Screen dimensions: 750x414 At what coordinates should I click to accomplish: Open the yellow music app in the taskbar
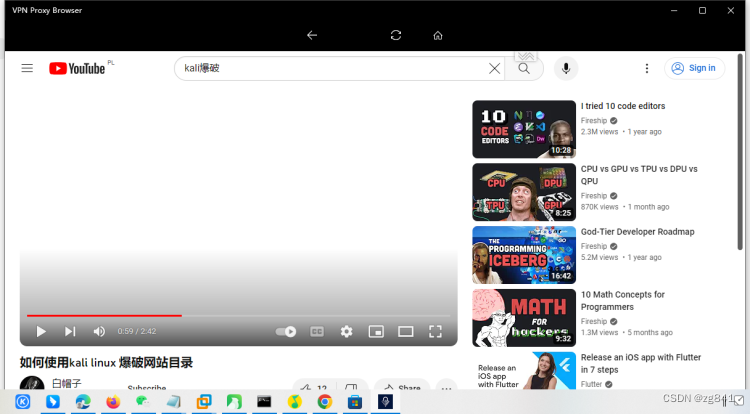pos(294,402)
